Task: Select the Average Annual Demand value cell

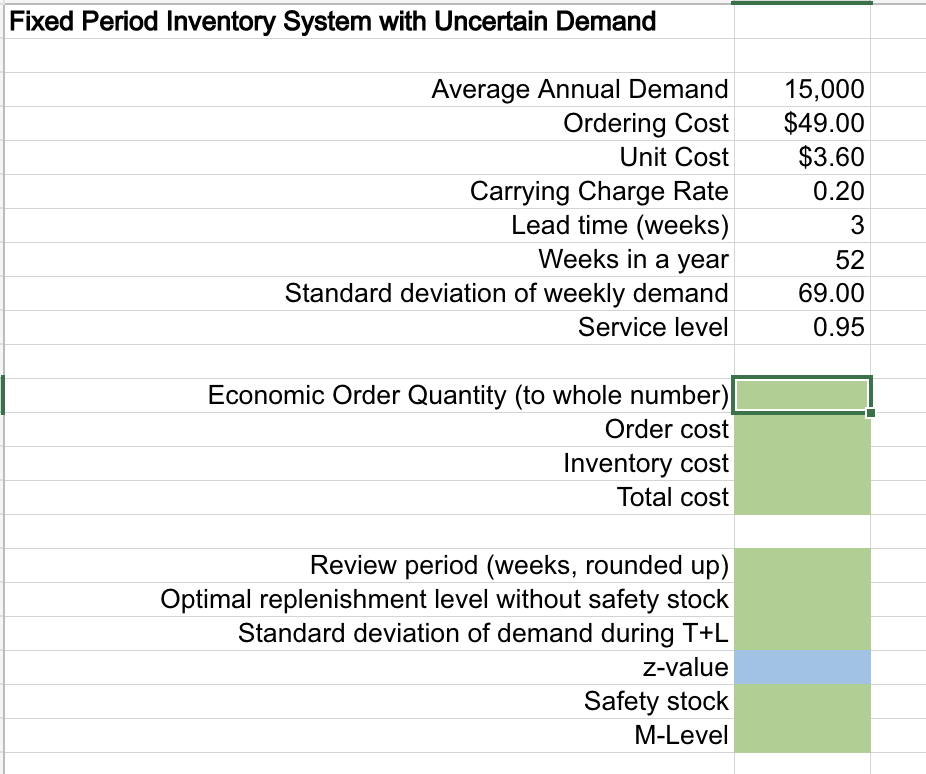Action: pyautogui.click(x=801, y=89)
